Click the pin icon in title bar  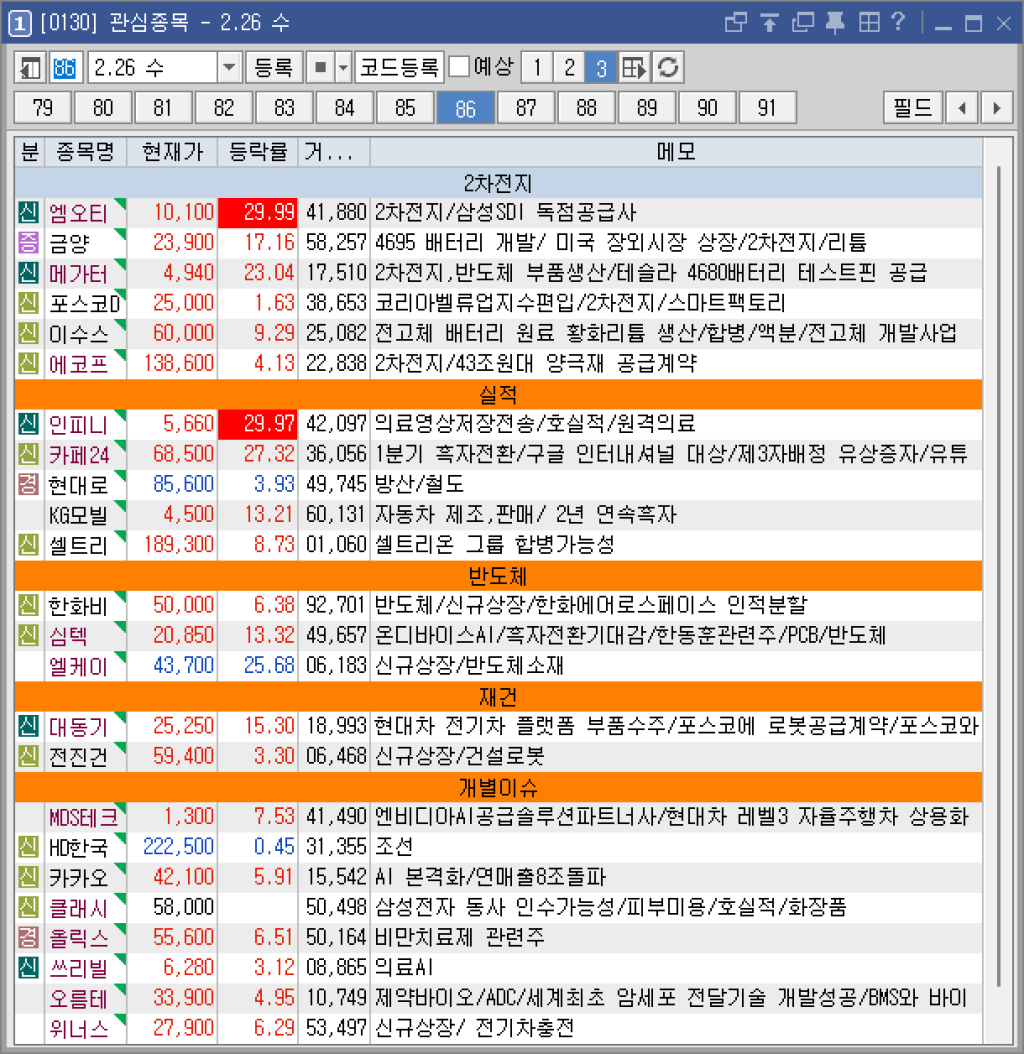[835, 23]
